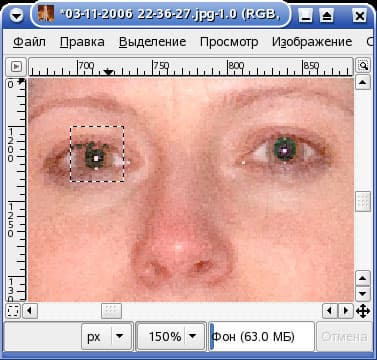Open the window menu arrow in title bar
Image resolution: width=377 pixels, height=360 pixels.
(16, 15)
